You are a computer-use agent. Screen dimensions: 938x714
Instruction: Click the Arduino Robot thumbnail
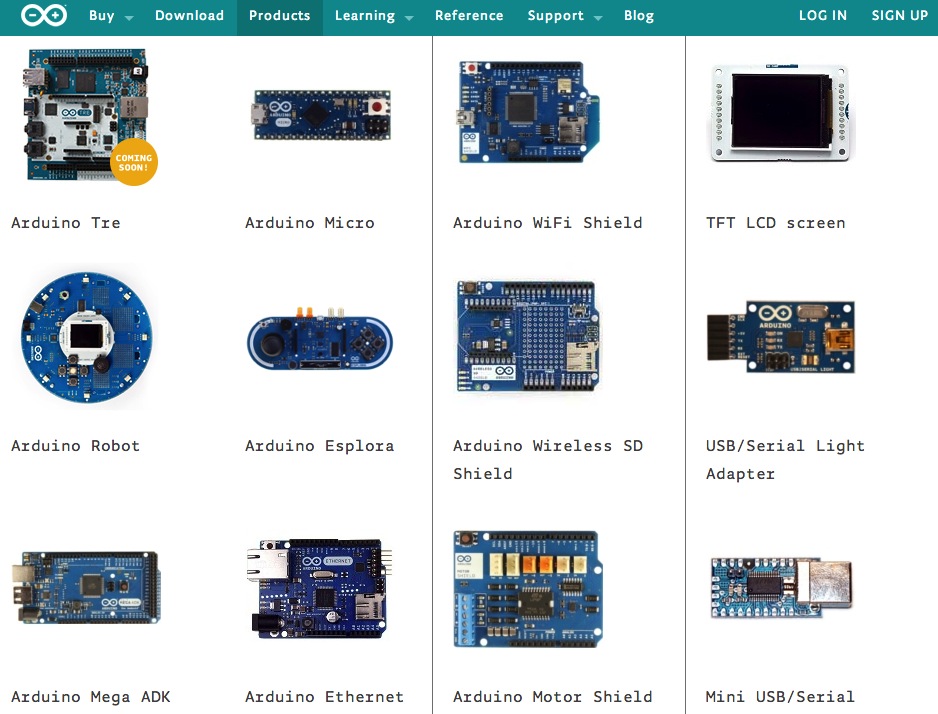pos(85,336)
